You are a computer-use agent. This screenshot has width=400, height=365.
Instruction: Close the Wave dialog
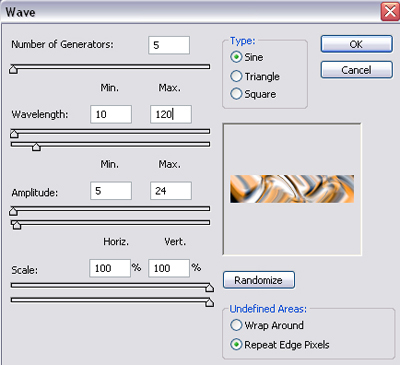coord(390,12)
